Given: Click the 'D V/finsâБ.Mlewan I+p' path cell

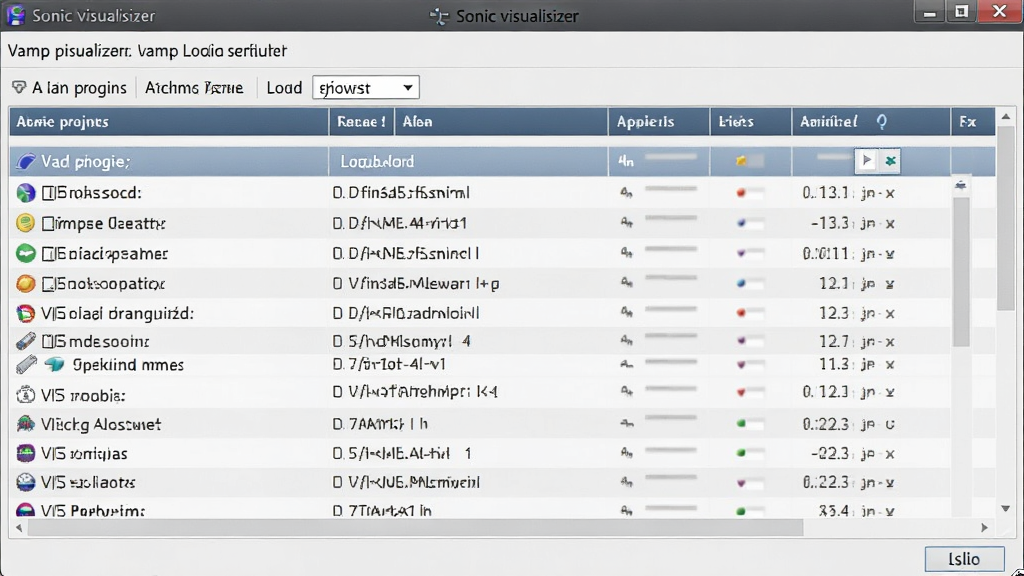Looking at the screenshot, I should tap(416, 283).
